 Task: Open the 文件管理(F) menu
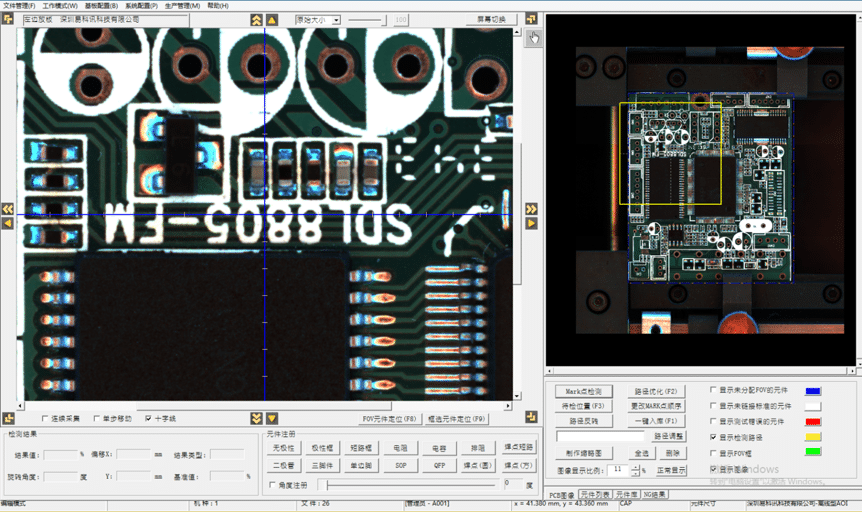[x=19, y=5]
